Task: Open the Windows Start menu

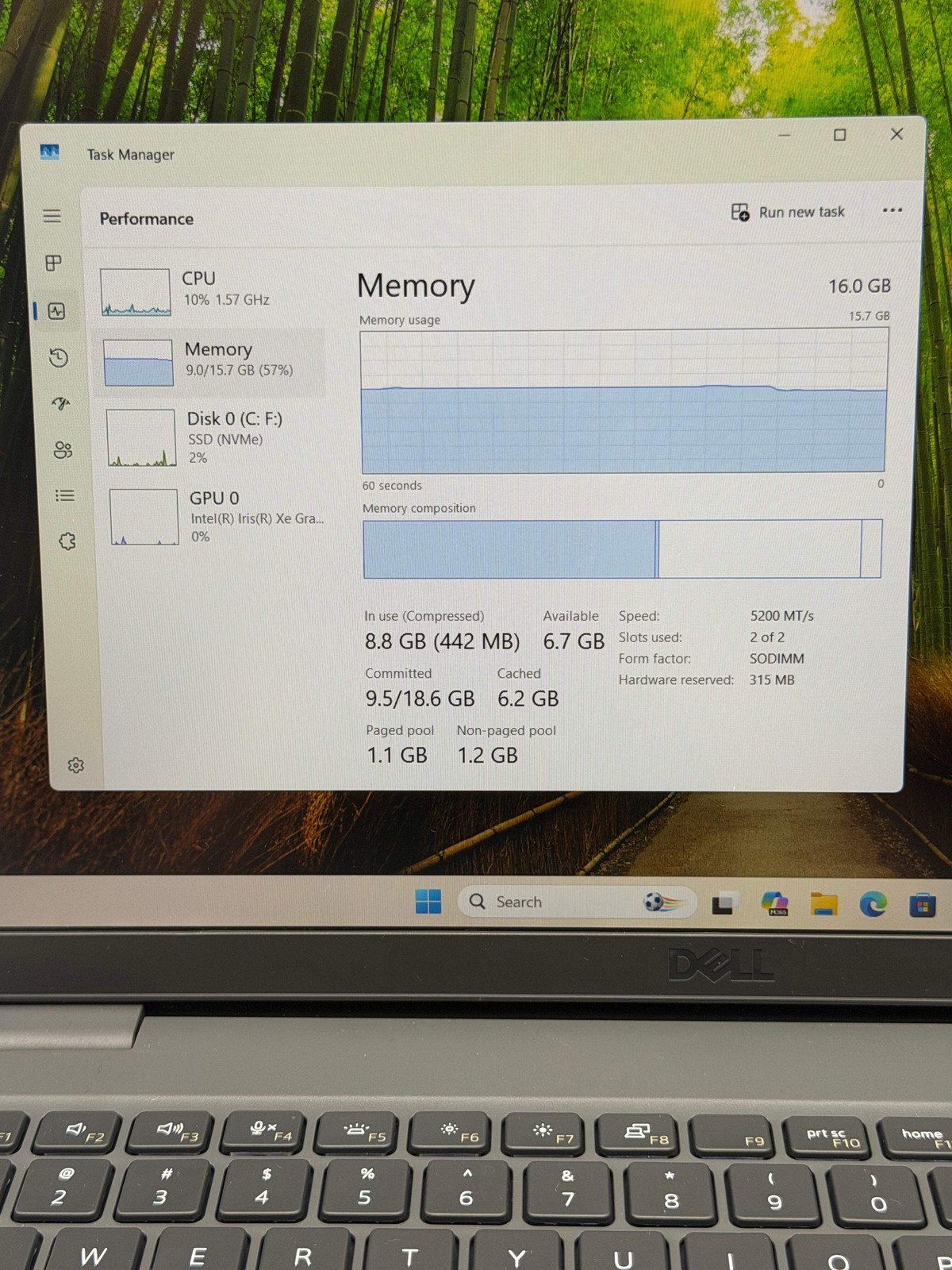Action: [428, 901]
